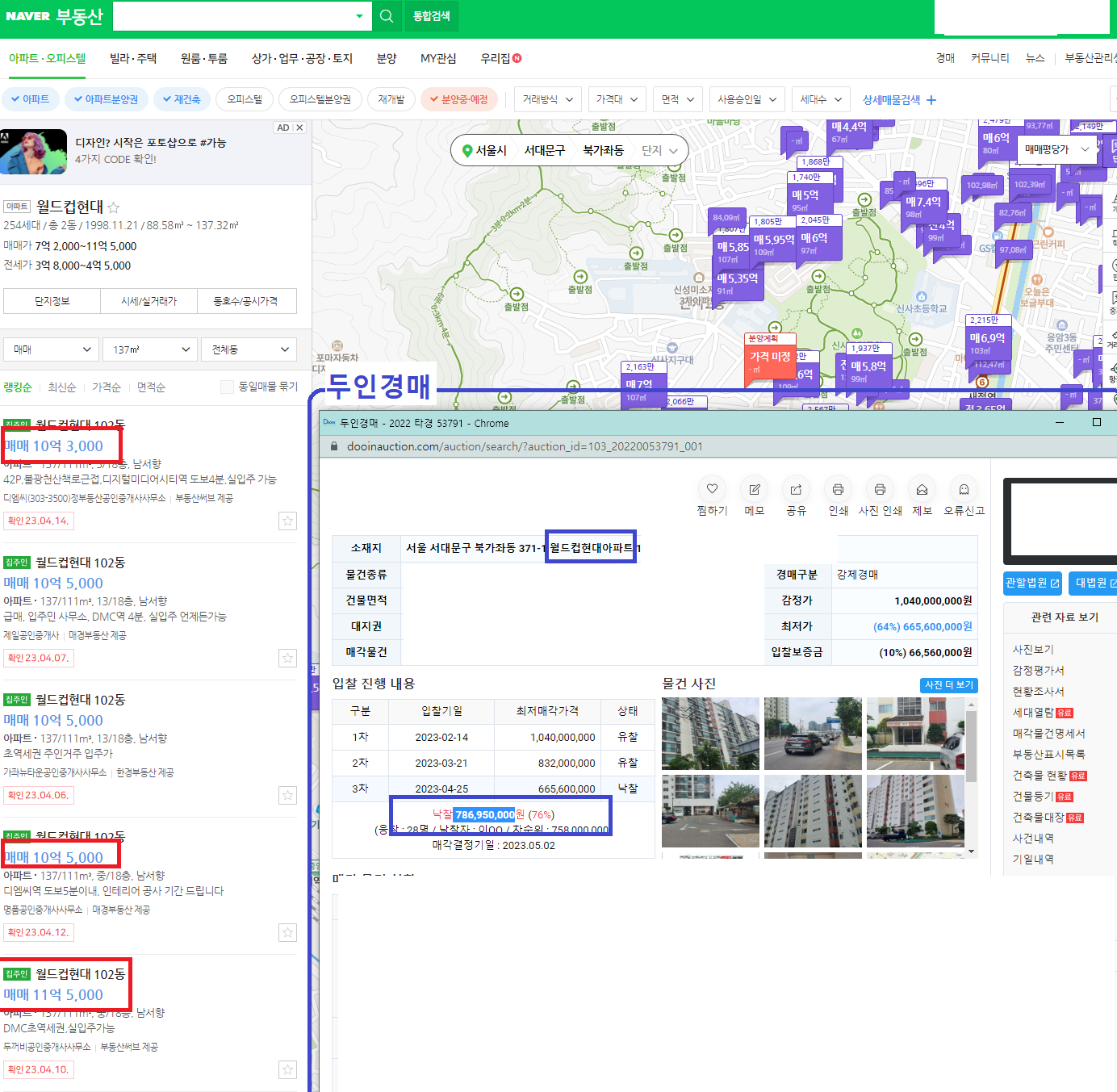Open the 커뮤니티 link

tap(989, 58)
